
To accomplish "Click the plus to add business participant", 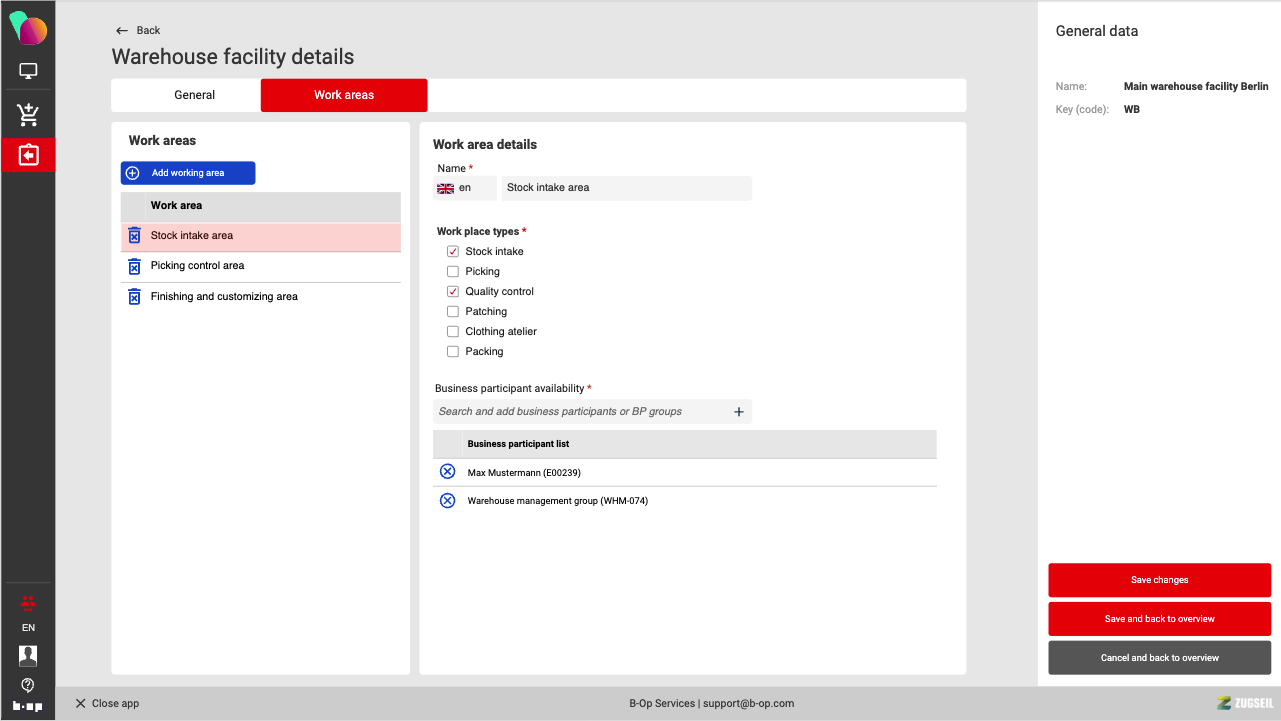I will coord(739,412).
